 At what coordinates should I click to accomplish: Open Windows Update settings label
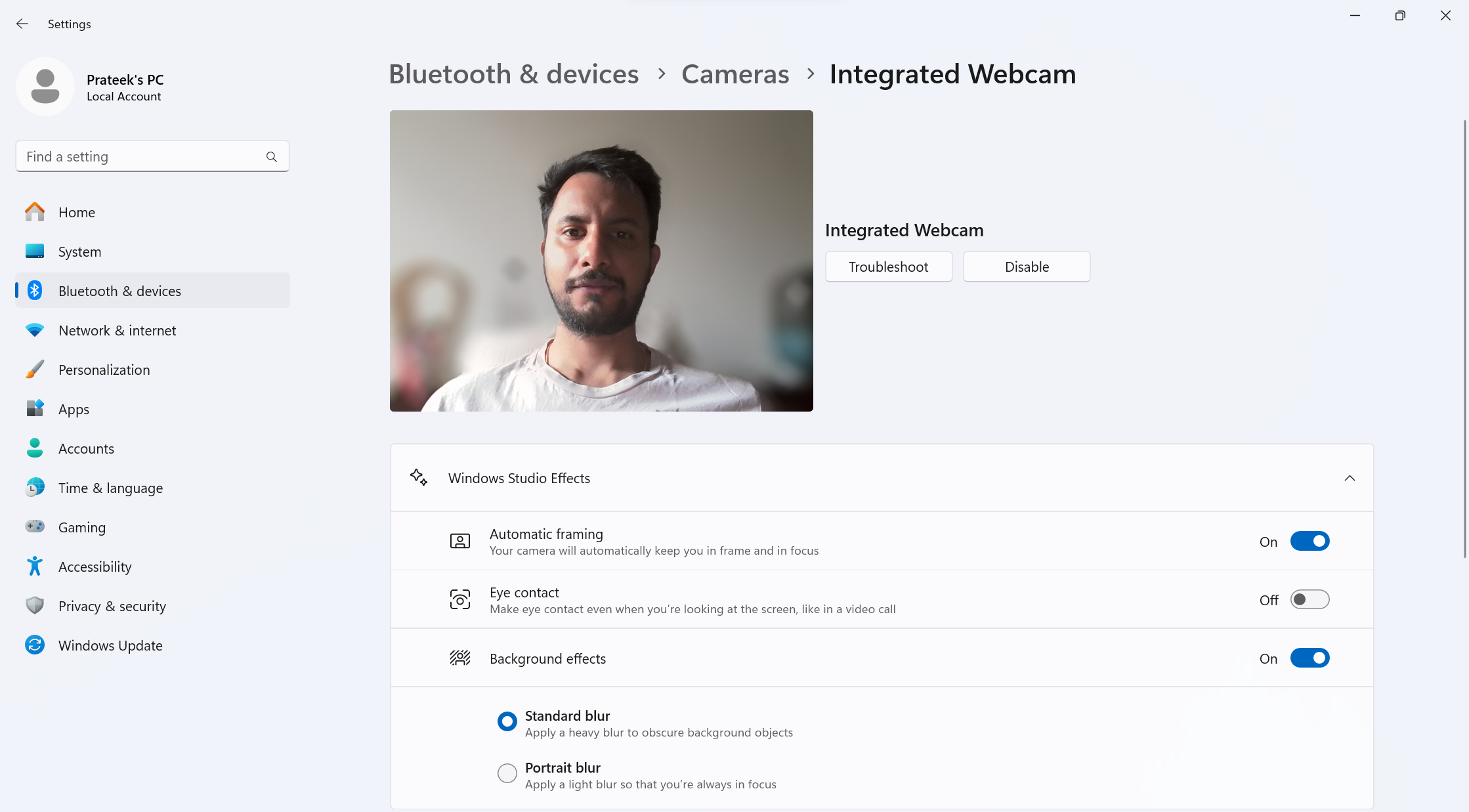point(110,645)
